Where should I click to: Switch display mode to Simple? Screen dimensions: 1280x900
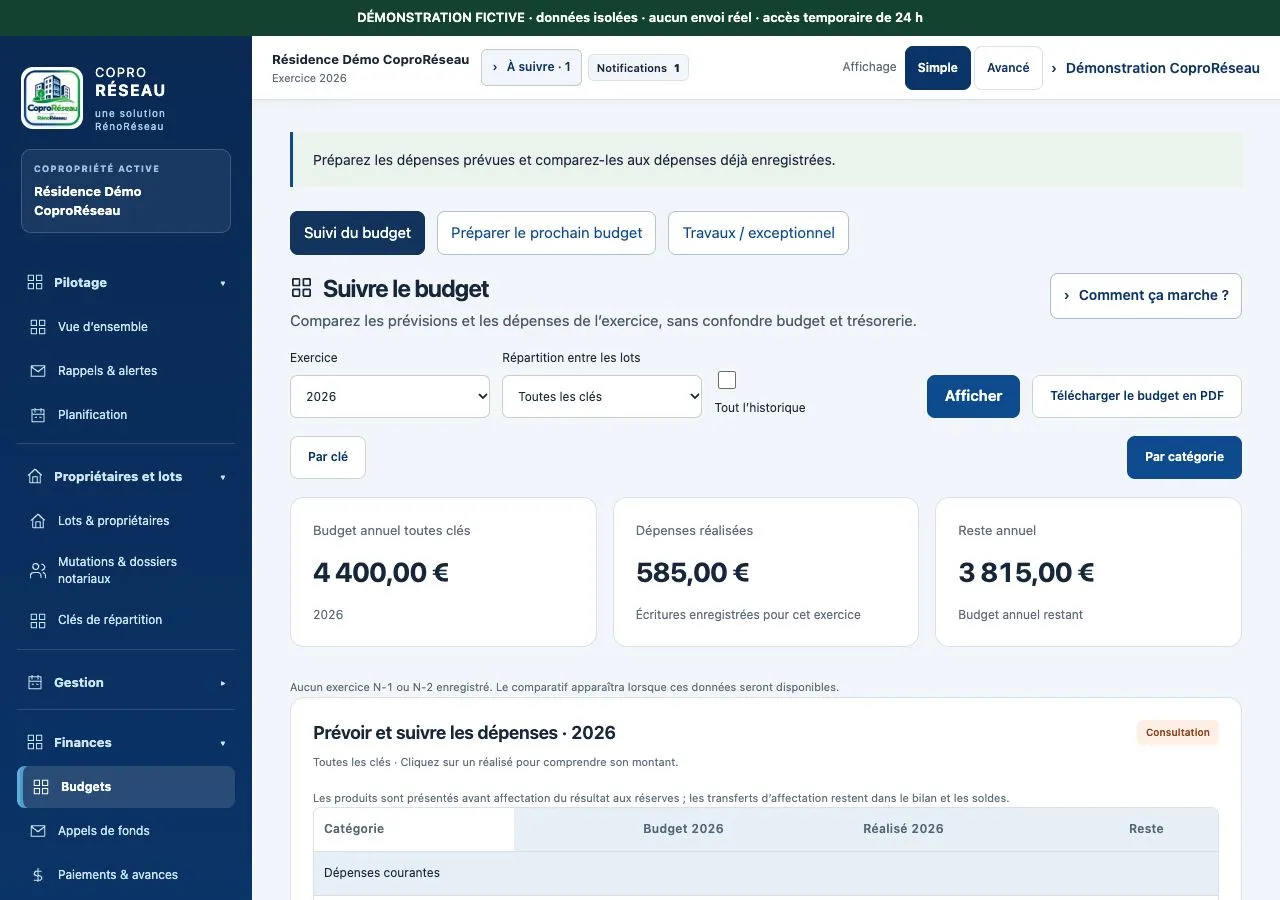pos(938,68)
